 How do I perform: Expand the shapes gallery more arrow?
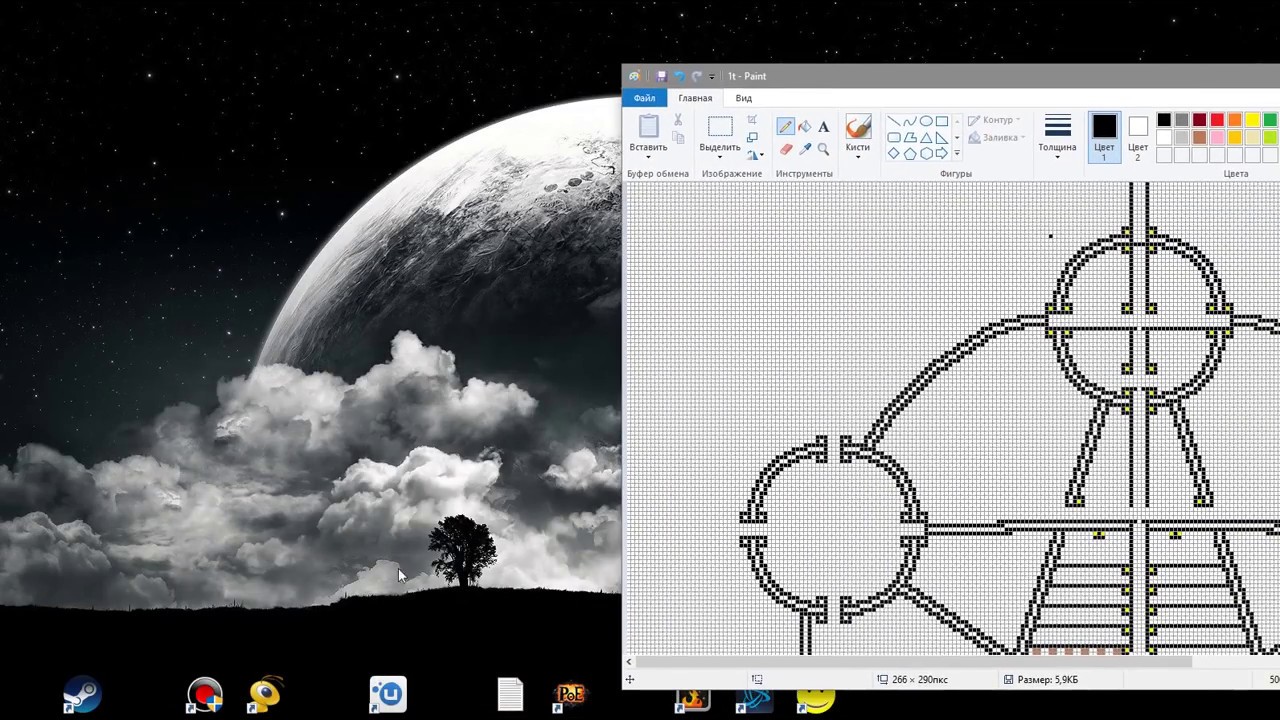click(x=957, y=153)
